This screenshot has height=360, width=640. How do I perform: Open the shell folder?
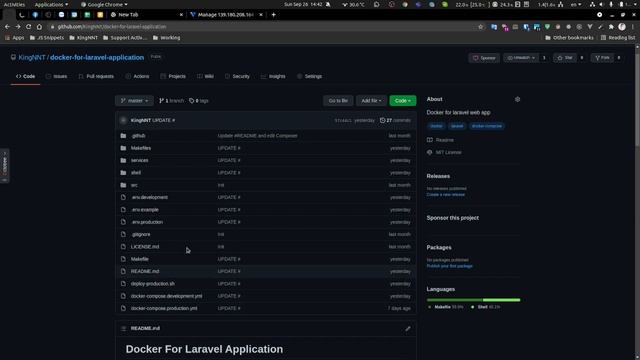[136, 173]
